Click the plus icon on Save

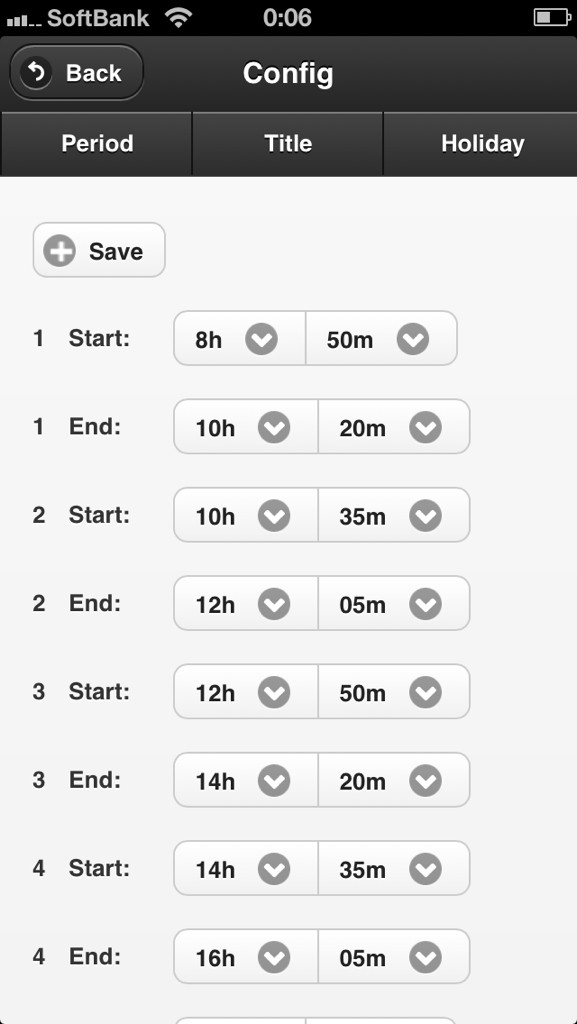click(x=59, y=251)
